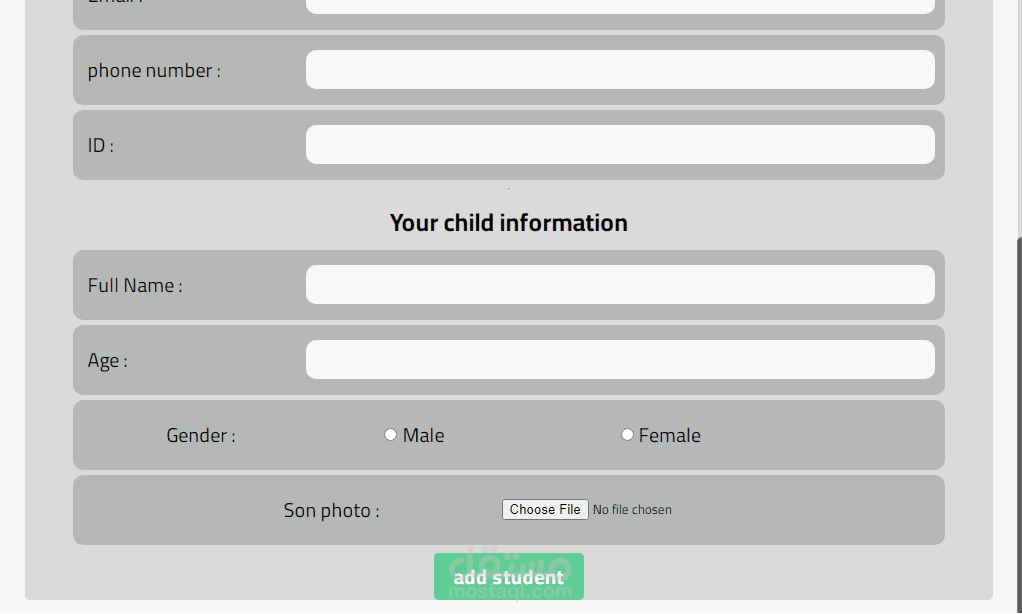Click the "Gender :" label
The height and width of the screenshot is (614, 1022).
(201, 436)
